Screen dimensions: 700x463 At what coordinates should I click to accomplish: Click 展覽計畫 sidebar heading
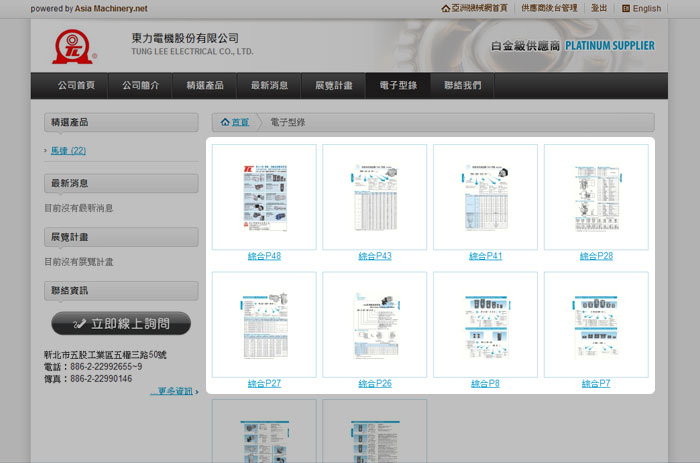point(121,237)
